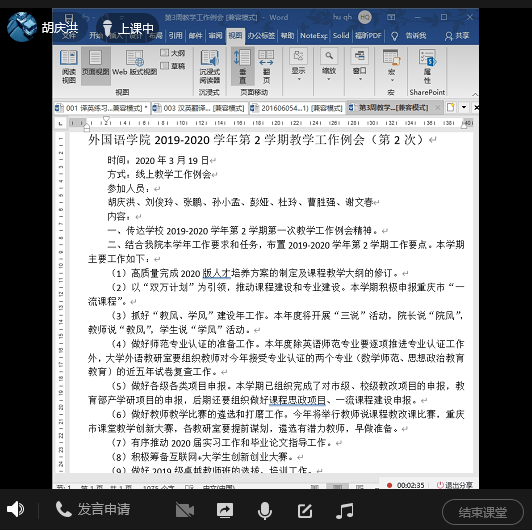
Task: Open the References ribbon tab
Action: coord(175,36)
